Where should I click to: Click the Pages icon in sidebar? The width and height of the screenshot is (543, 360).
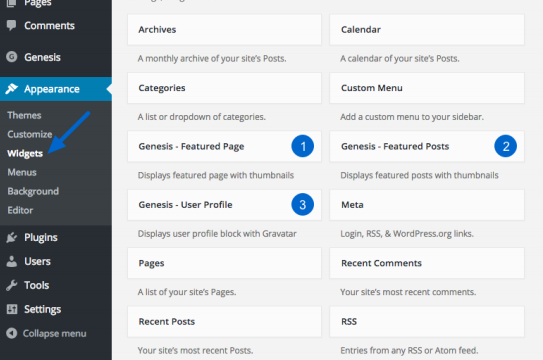pos(11,3)
